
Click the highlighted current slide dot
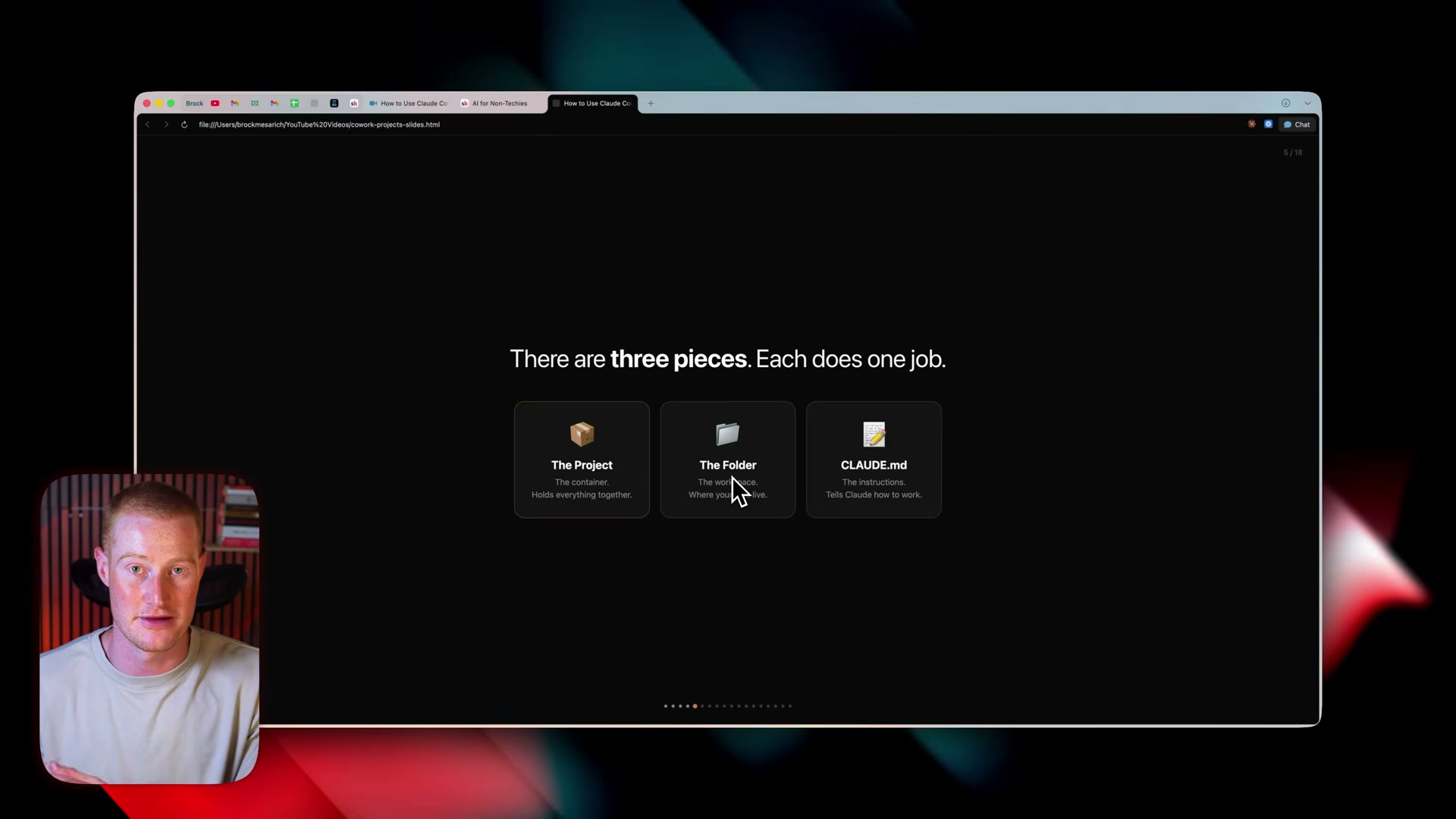pyautogui.click(x=695, y=706)
